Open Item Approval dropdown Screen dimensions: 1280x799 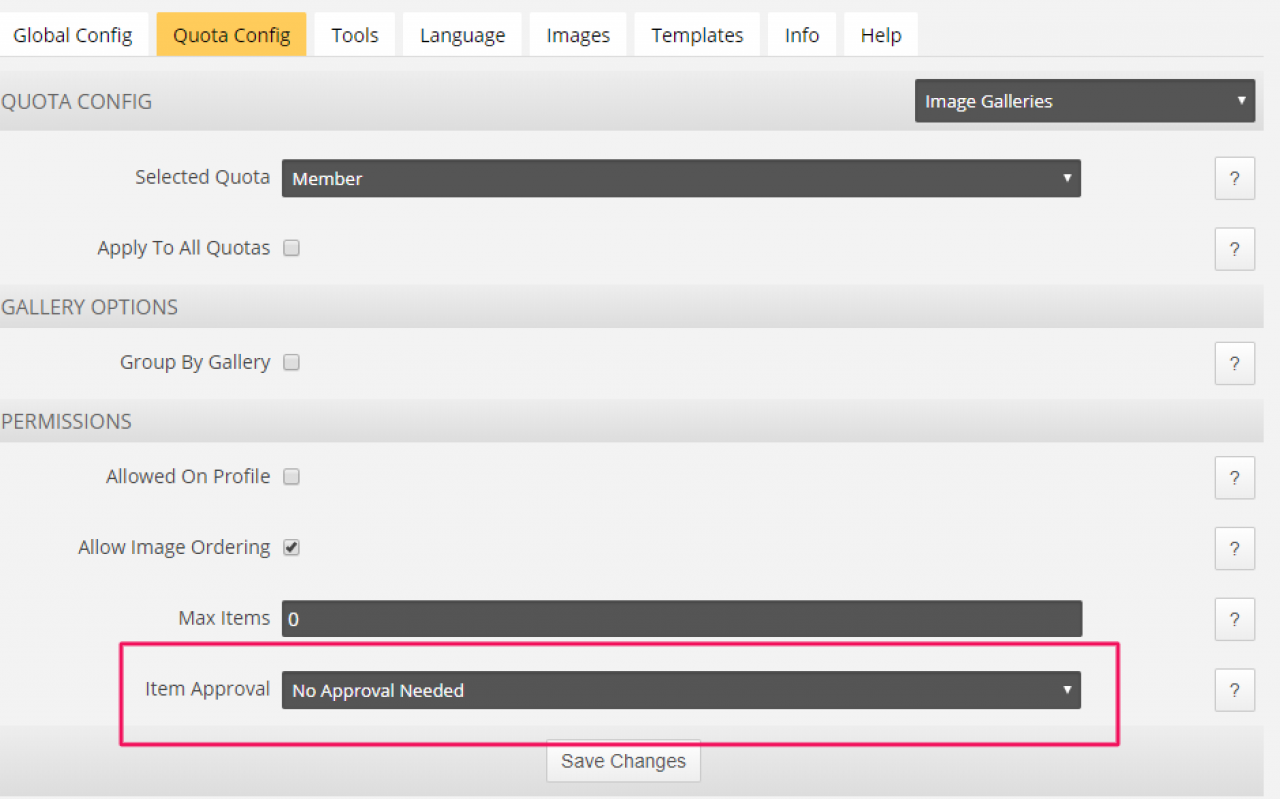coord(680,690)
